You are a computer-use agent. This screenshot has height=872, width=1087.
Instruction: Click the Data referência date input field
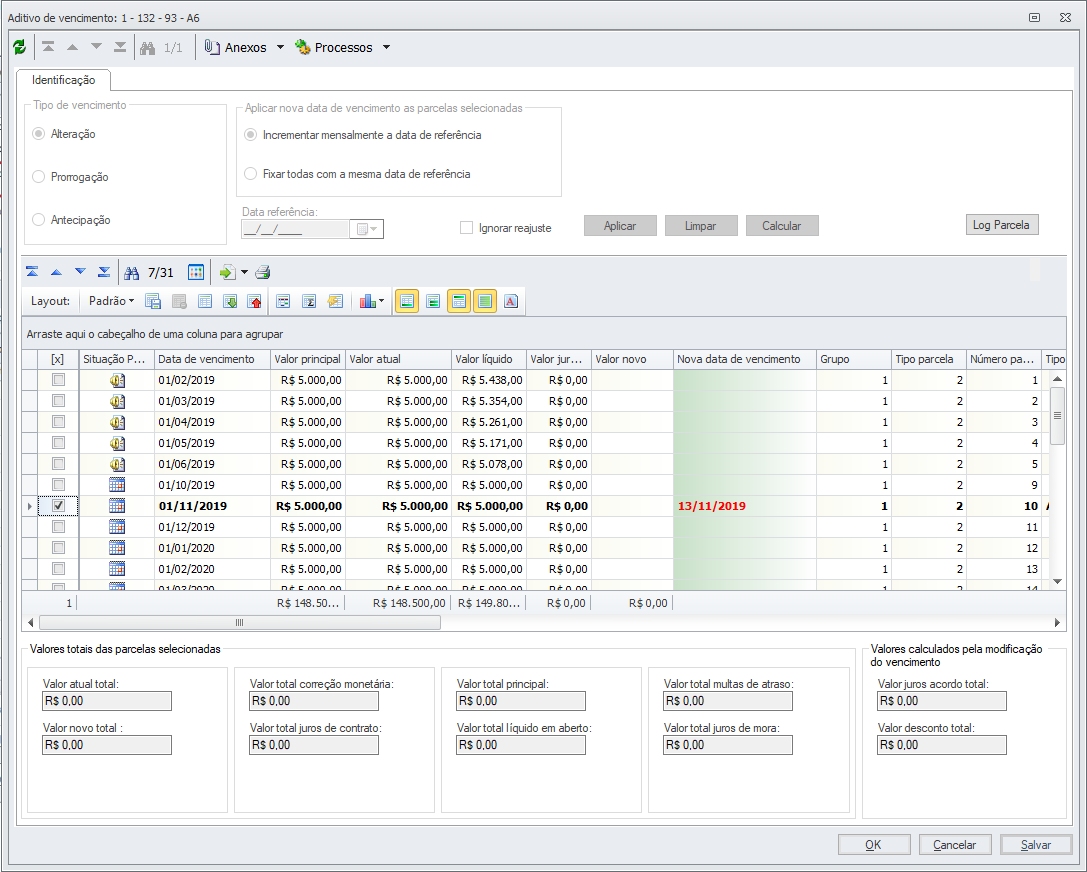[x=295, y=229]
